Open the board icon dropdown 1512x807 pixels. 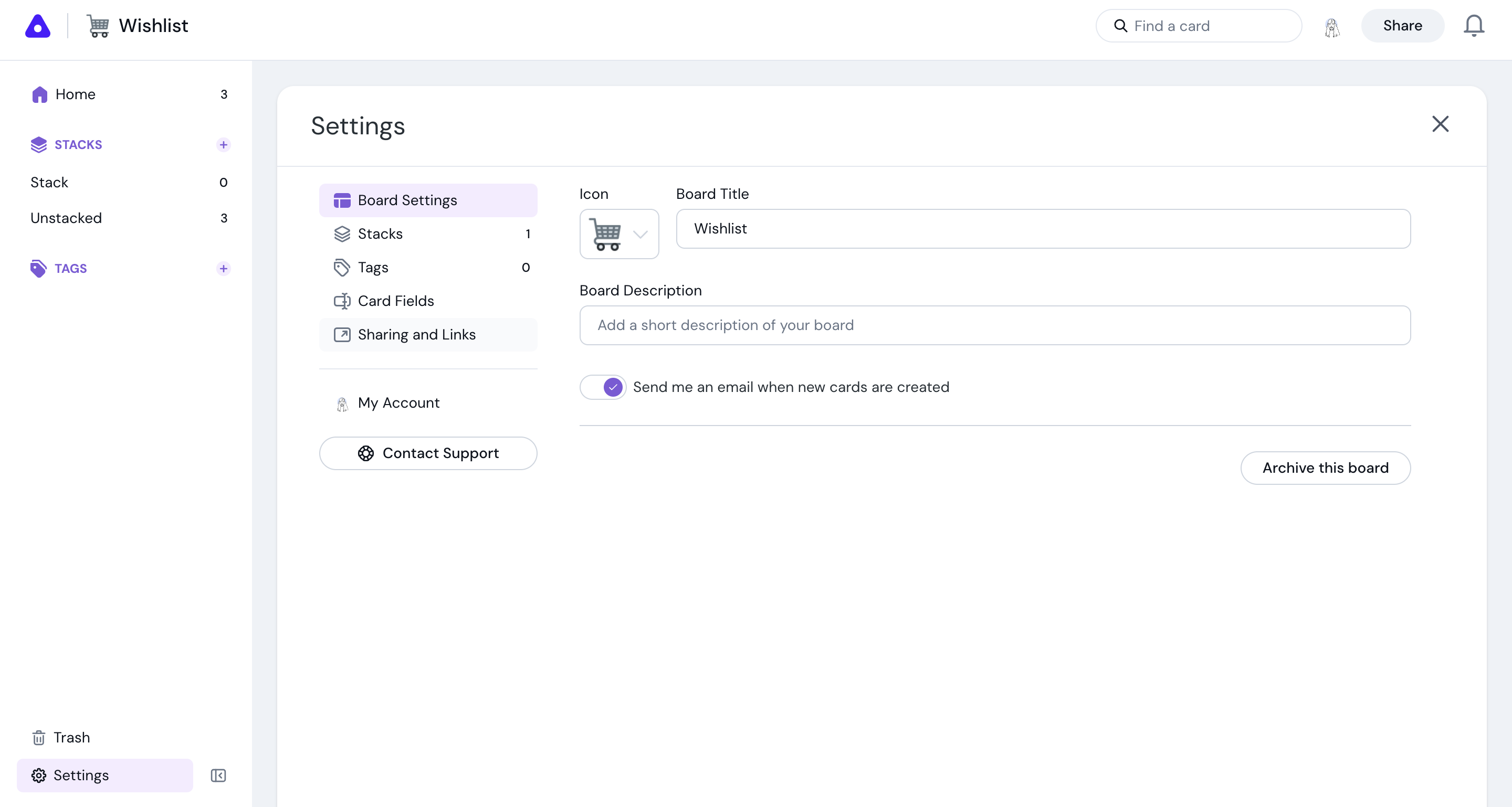tap(618, 234)
